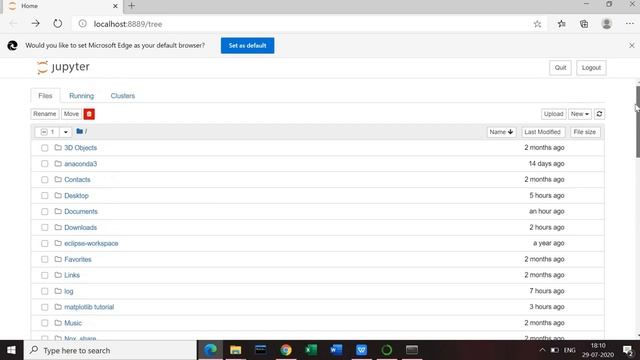Screen dimensions: 640x360
Task: Click the red trash delete button
Action: [89, 114]
